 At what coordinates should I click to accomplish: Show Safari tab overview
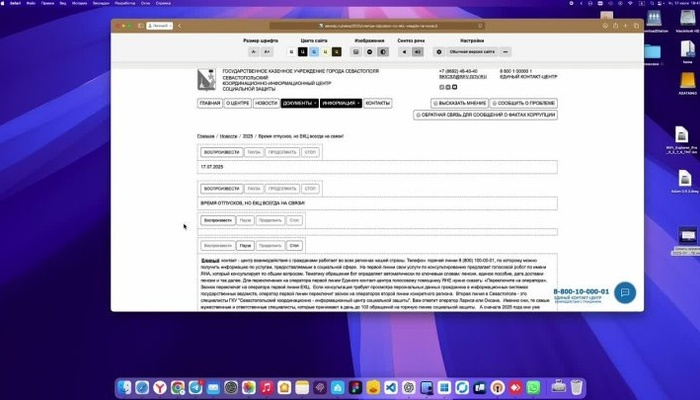pyautogui.click(x=636, y=26)
